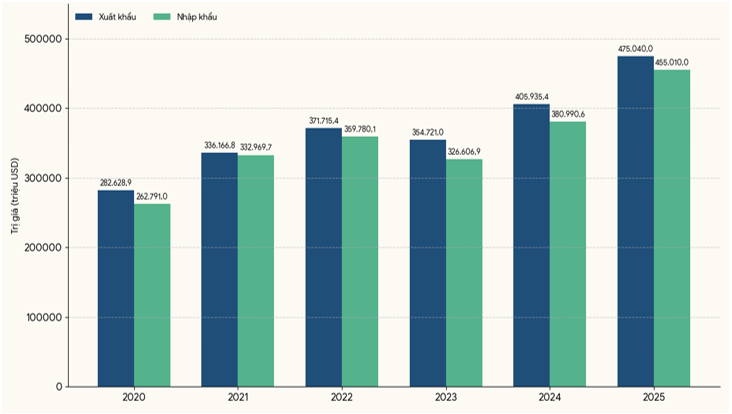The image size is (732, 414).
Task: Select the 2020 import bar
Action: (152, 295)
